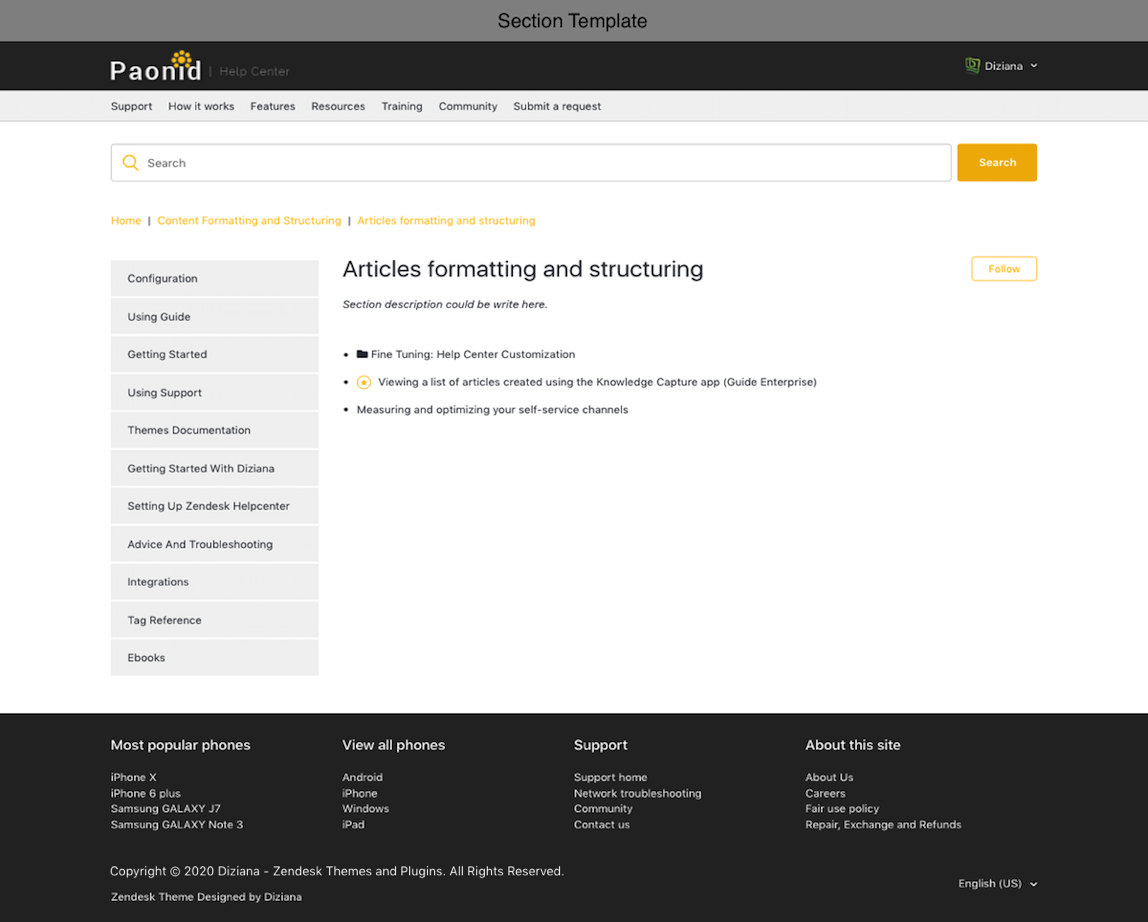The image size is (1148, 922).
Task: Click the Copyright 2020 Diziana text
Action: [337, 871]
